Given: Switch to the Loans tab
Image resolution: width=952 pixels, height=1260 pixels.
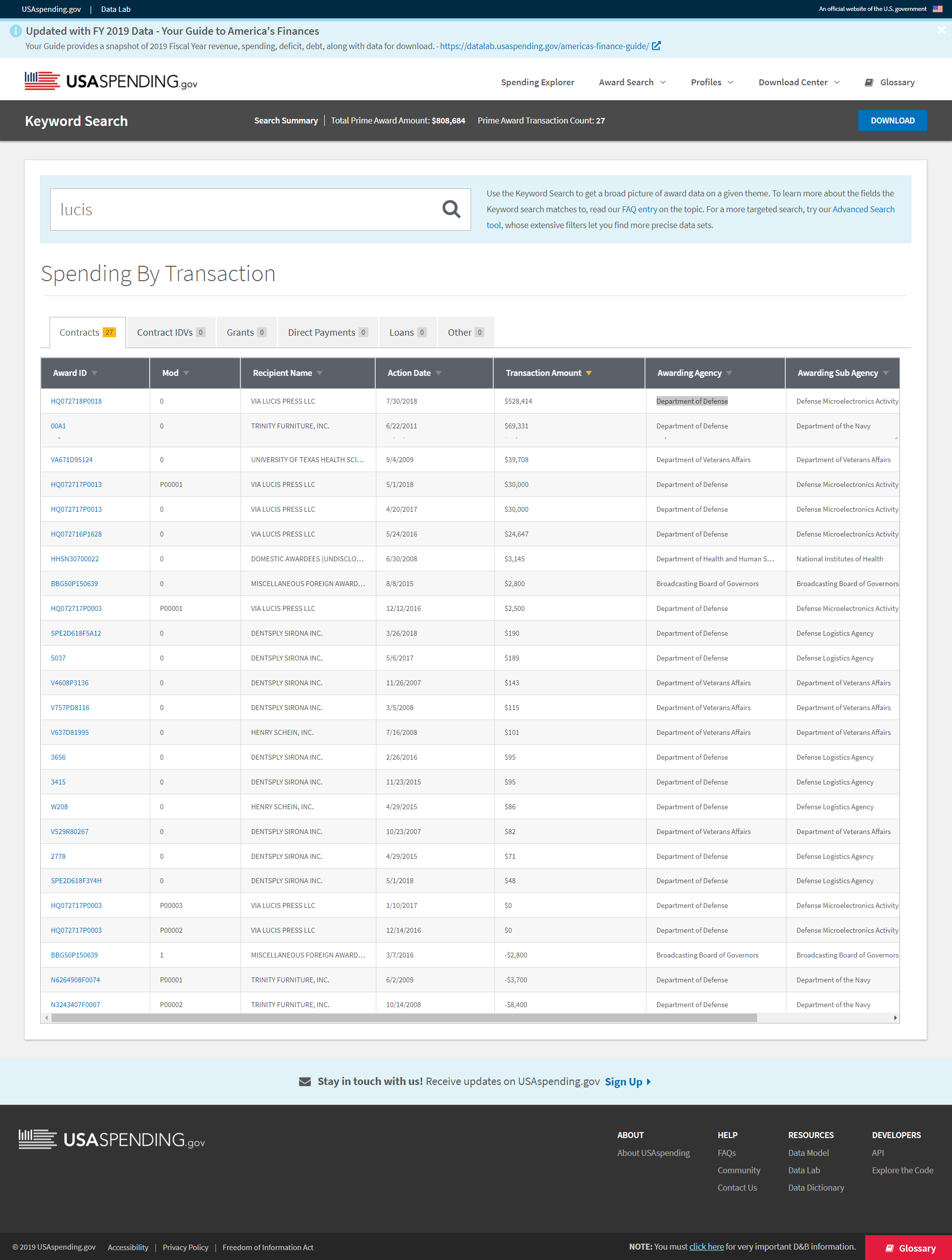Looking at the screenshot, I should (408, 332).
